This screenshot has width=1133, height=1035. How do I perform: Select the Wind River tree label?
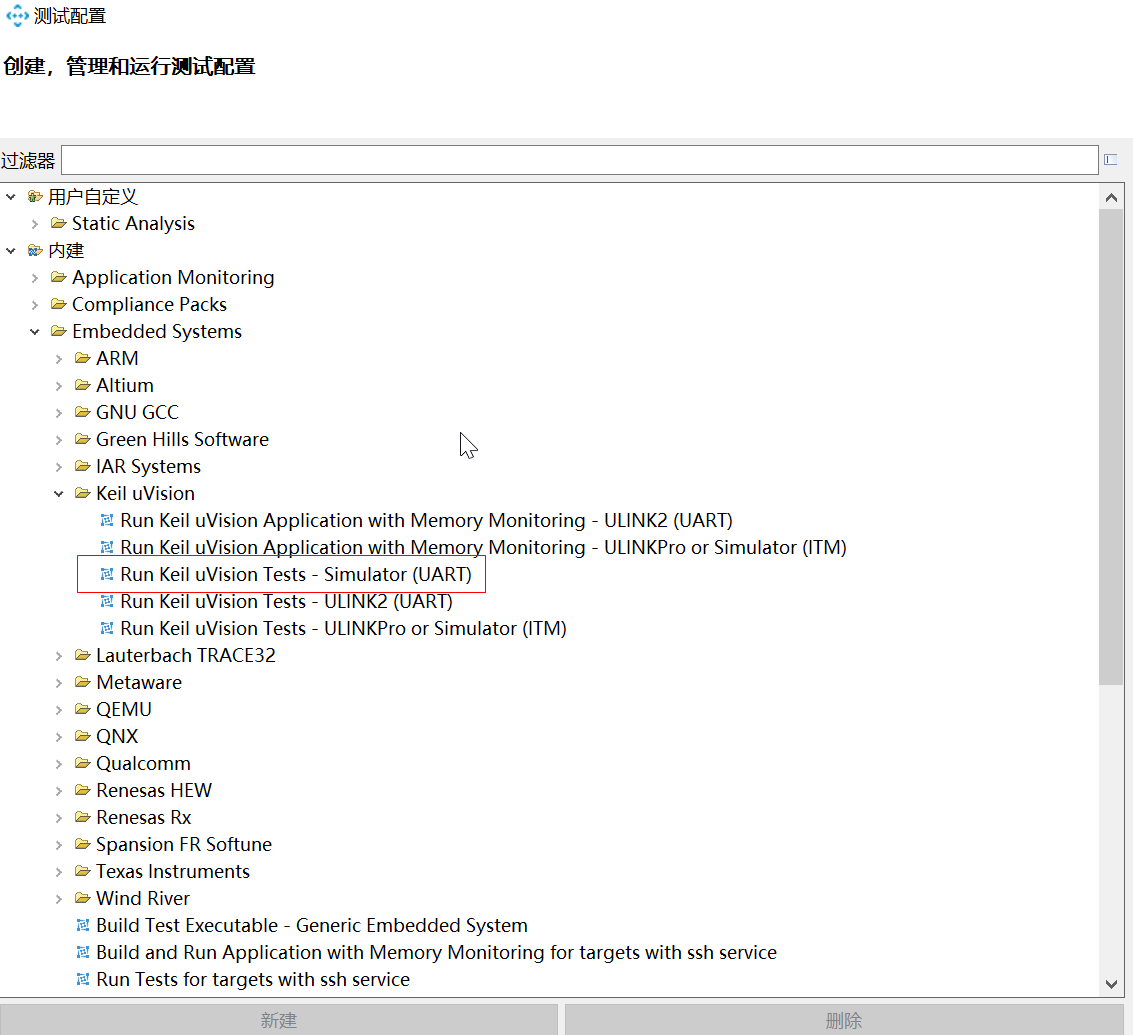coord(143,898)
